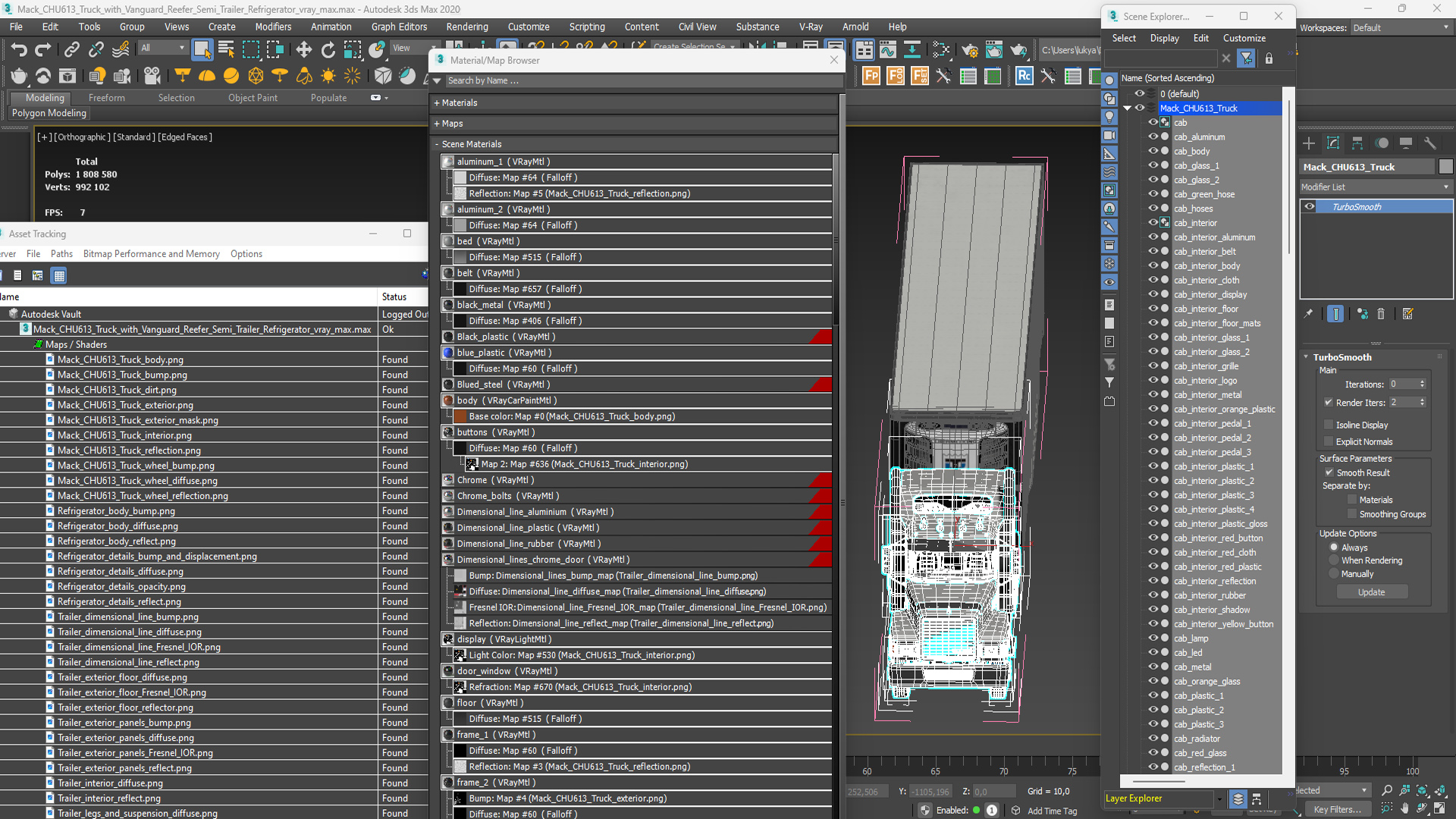Open the Motion command panel tab
1456x819 pixels.
[1382, 143]
